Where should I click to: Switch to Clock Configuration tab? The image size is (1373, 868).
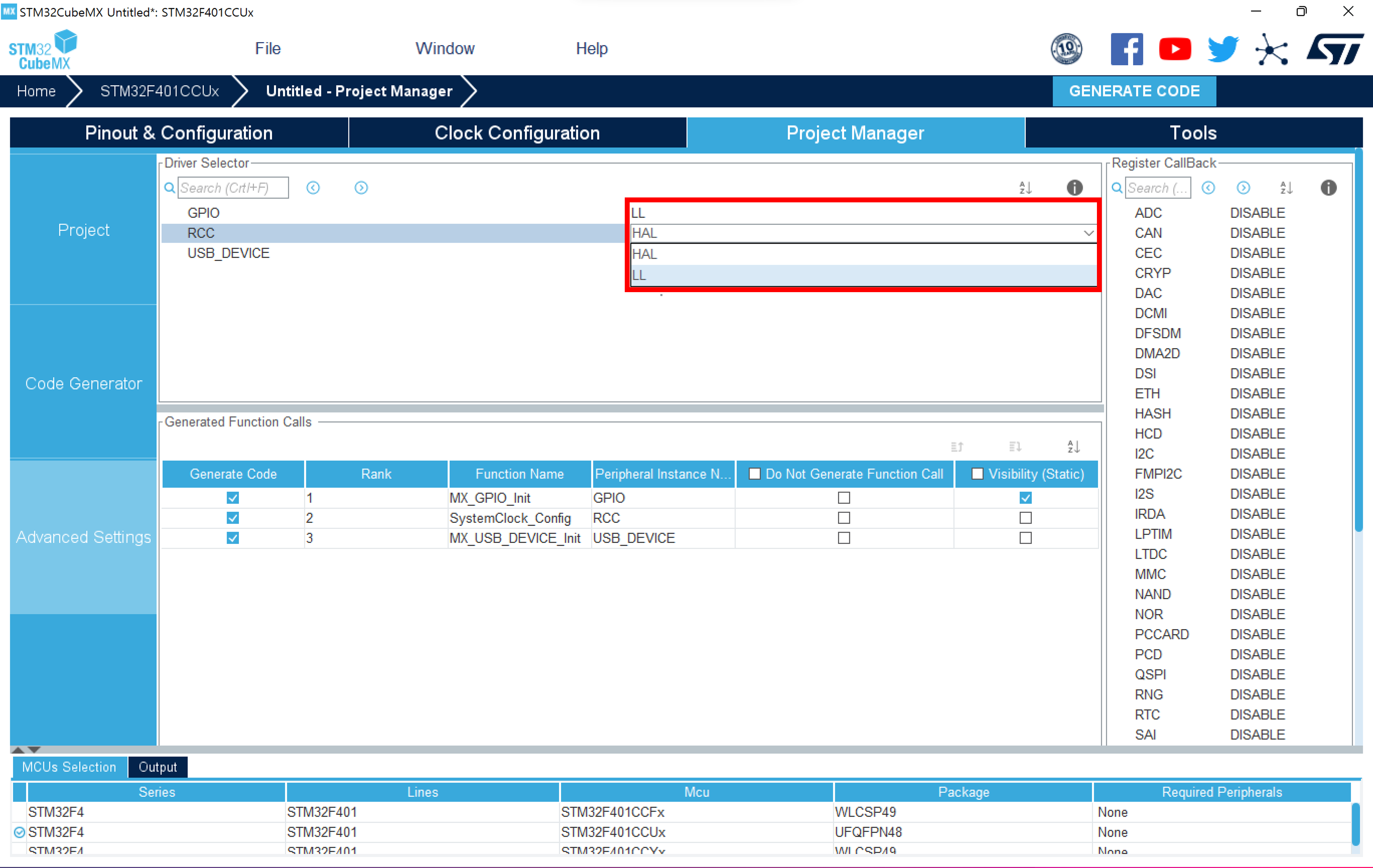tap(517, 133)
